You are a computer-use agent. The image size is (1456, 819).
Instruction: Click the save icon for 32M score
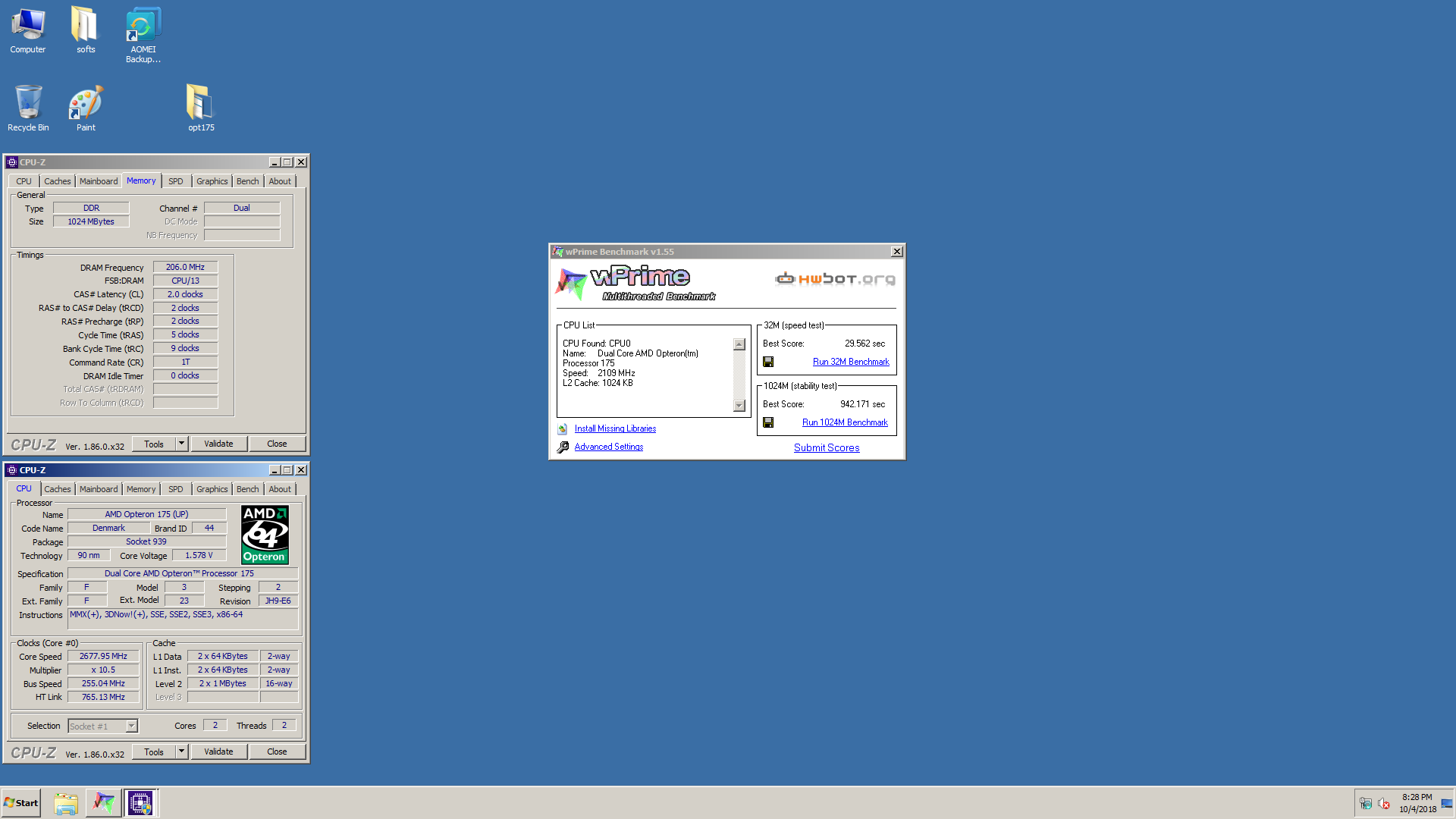[x=768, y=362]
